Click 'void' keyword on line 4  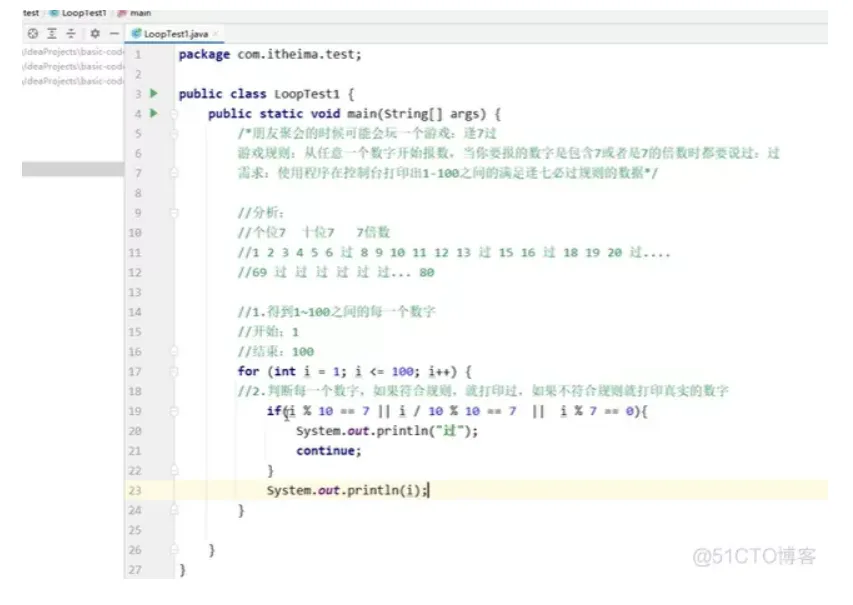pyautogui.click(x=325, y=114)
